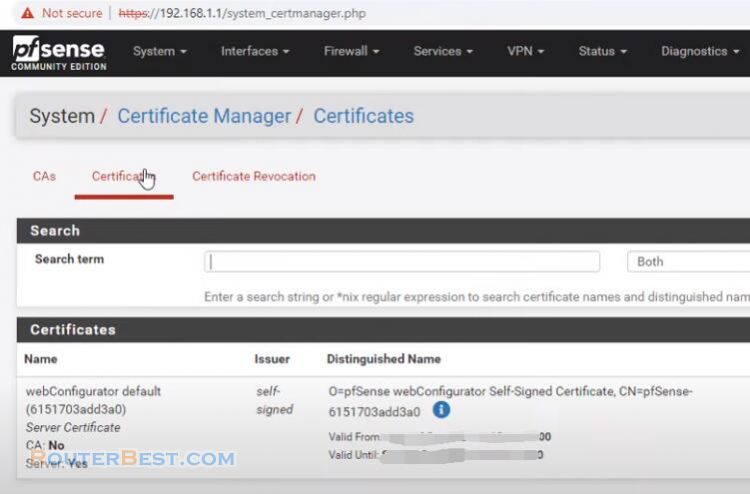Click into the Search term input field
Image resolution: width=750 pixels, height=494 pixels.
[x=402, y=262]
